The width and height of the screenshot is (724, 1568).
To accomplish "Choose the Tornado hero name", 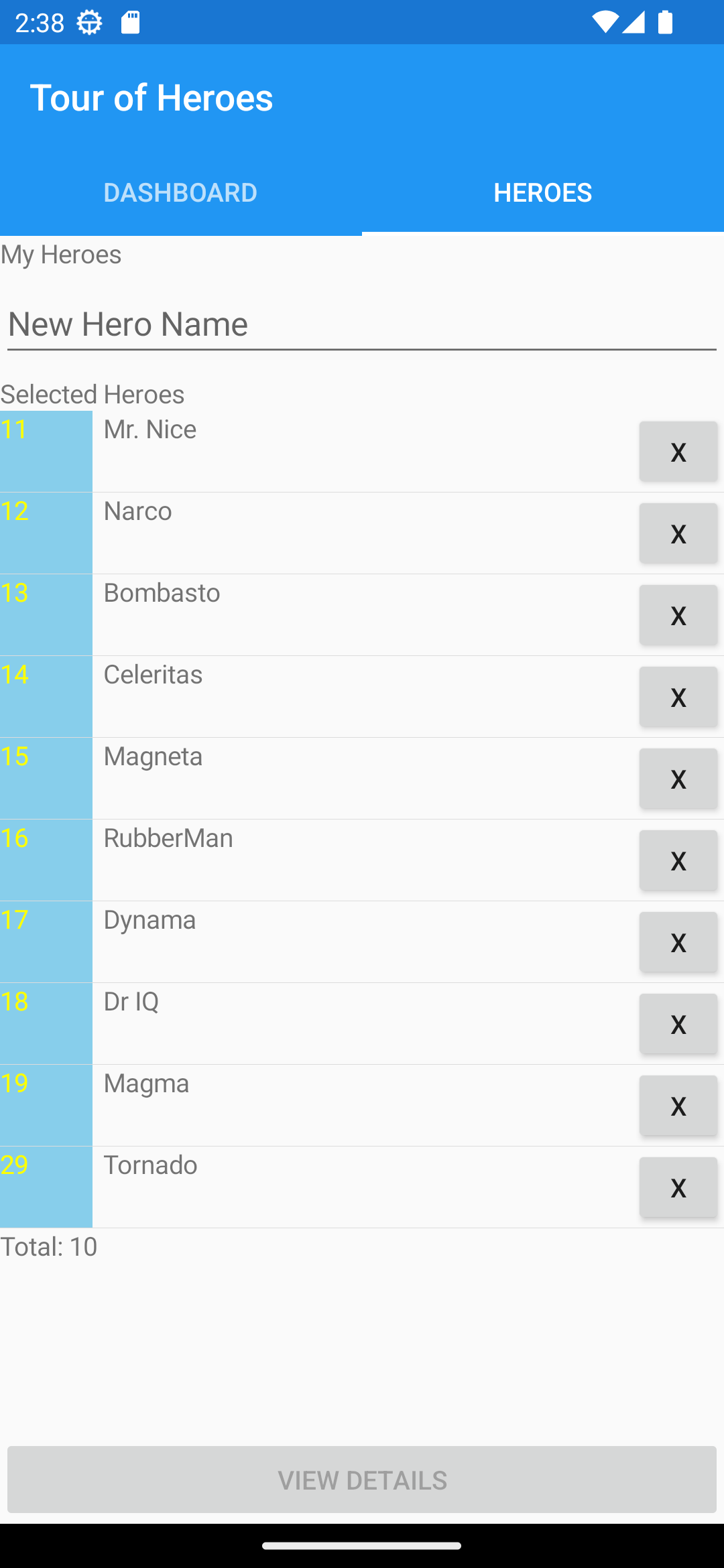I will point(151,1165).
